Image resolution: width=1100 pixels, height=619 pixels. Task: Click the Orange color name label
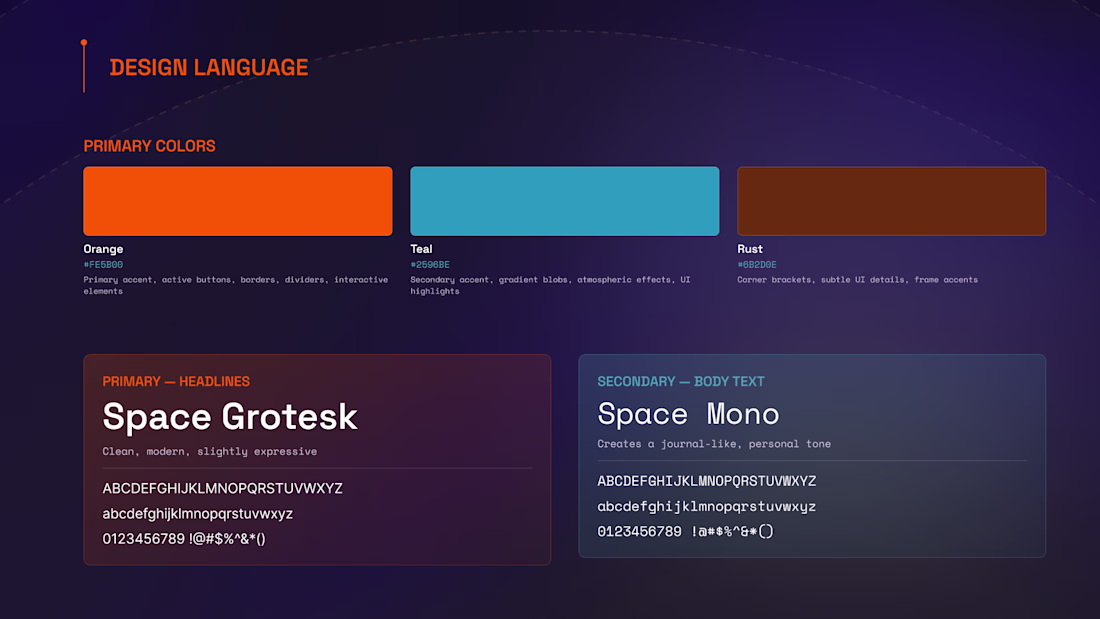point(103,248)
